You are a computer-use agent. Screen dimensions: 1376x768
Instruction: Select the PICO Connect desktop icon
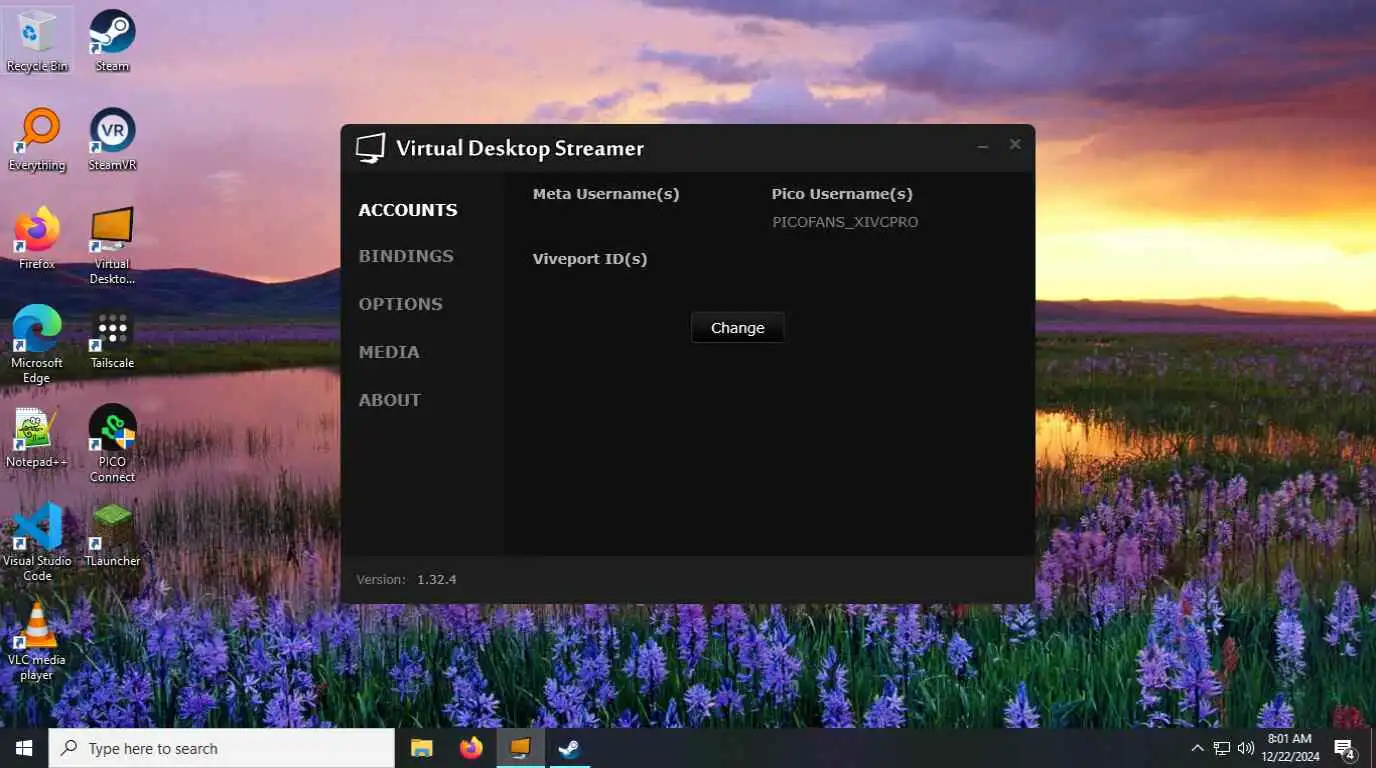[x=112, y=444]
